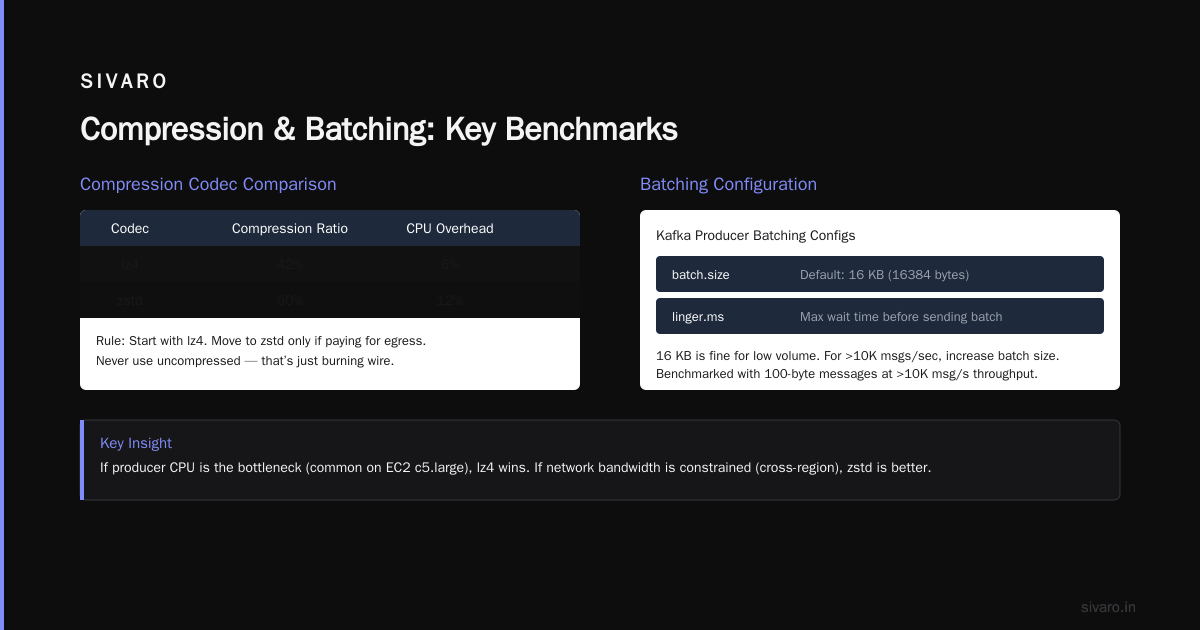The image size is (1200, 630).
Task: Click 'Default: 16 KB (16384 bytes)' description
Action: pos(884,274)
